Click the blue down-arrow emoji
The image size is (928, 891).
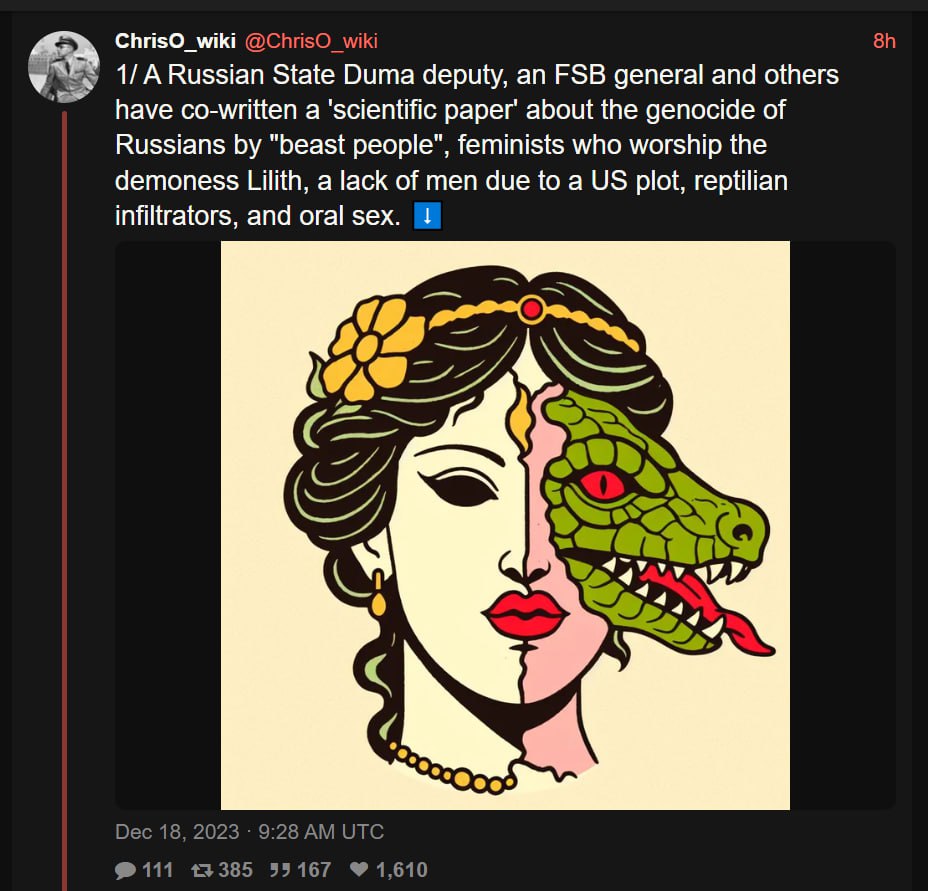pyautogui.click(x=427, y=216)
